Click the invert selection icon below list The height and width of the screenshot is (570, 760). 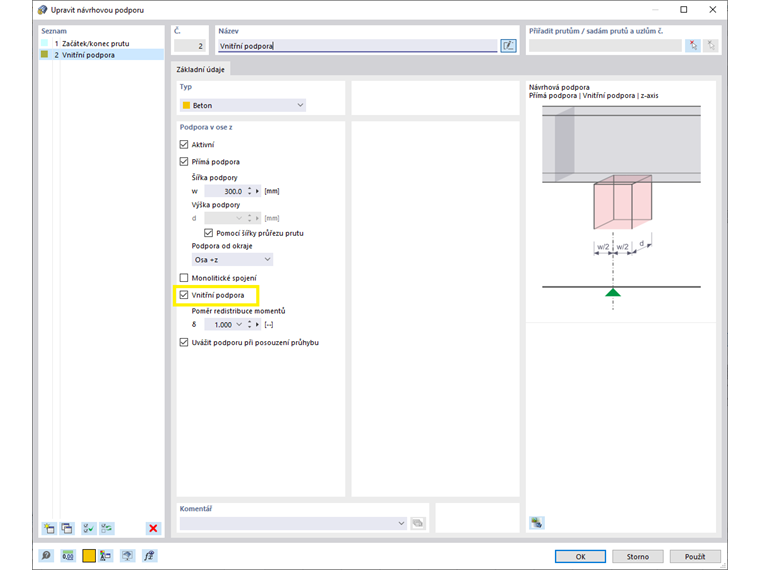click(107, 528)
